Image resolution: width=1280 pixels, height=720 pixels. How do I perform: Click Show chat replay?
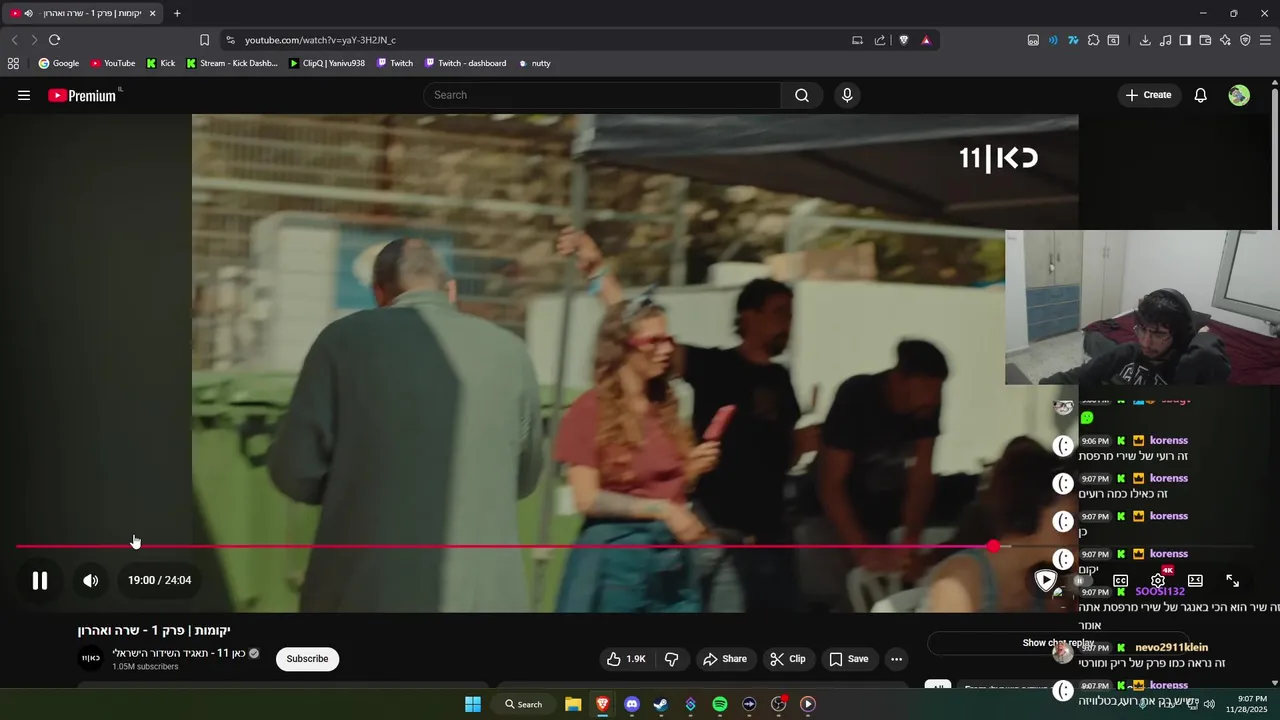point(1058,643)
